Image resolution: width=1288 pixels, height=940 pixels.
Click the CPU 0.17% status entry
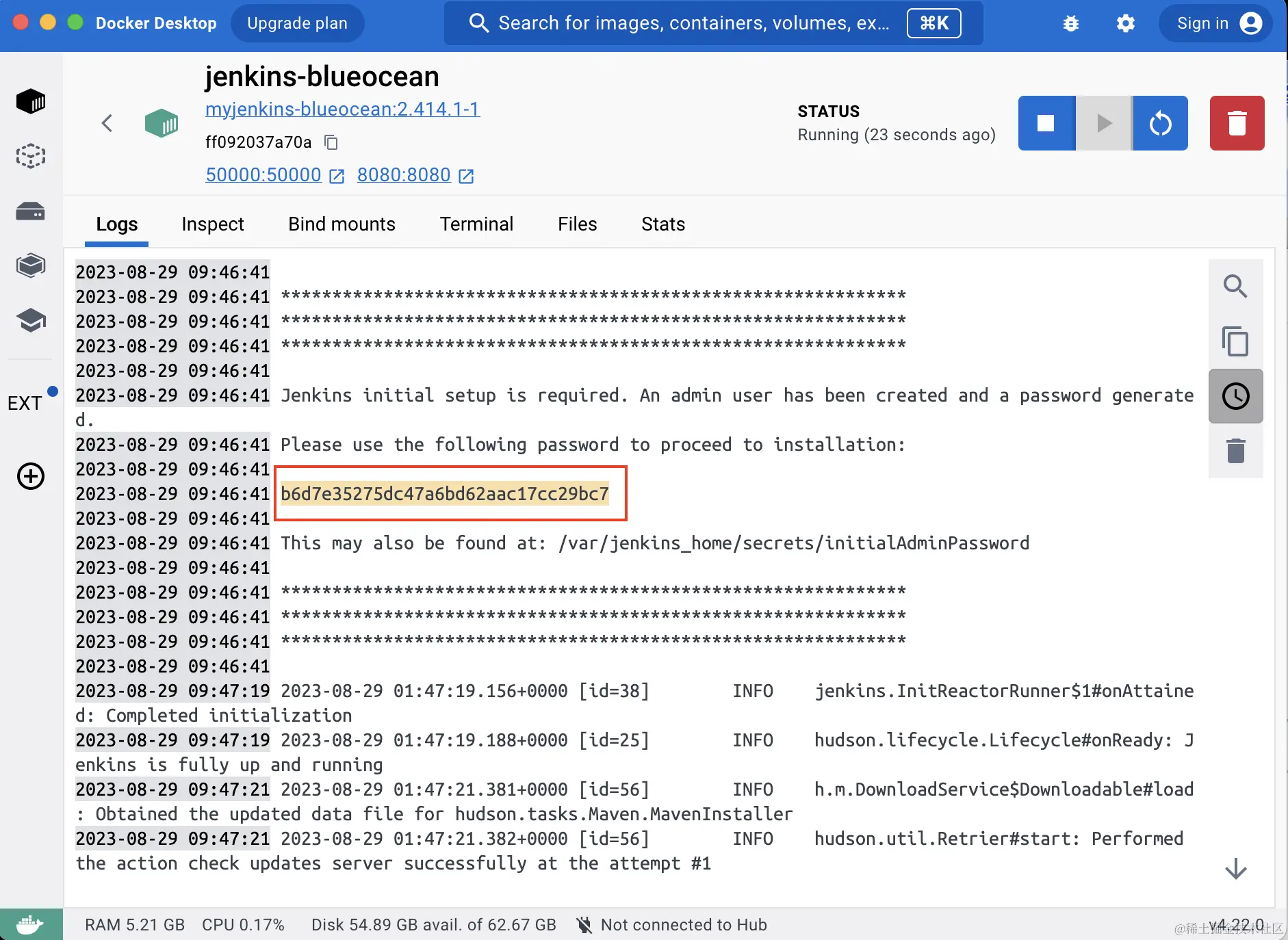(243, 925)
